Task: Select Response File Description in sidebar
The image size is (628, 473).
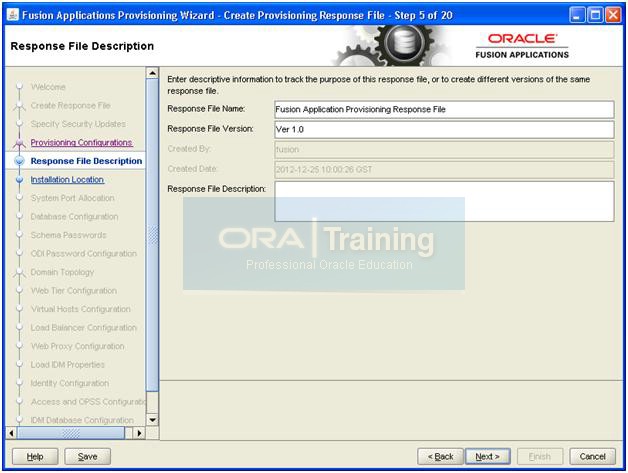Action: tap(86, 161)
